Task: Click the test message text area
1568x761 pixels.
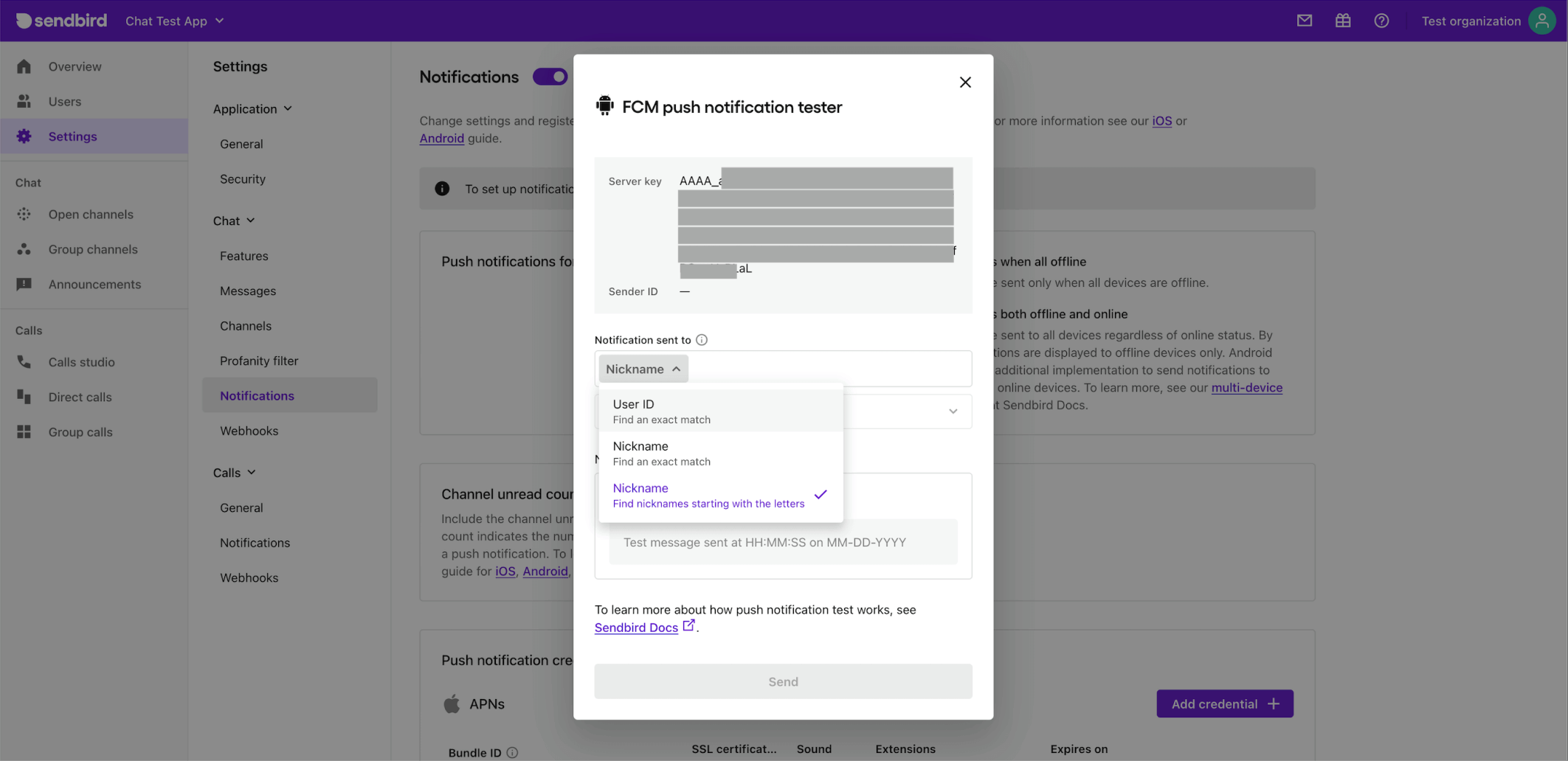Action: (784, 542)
